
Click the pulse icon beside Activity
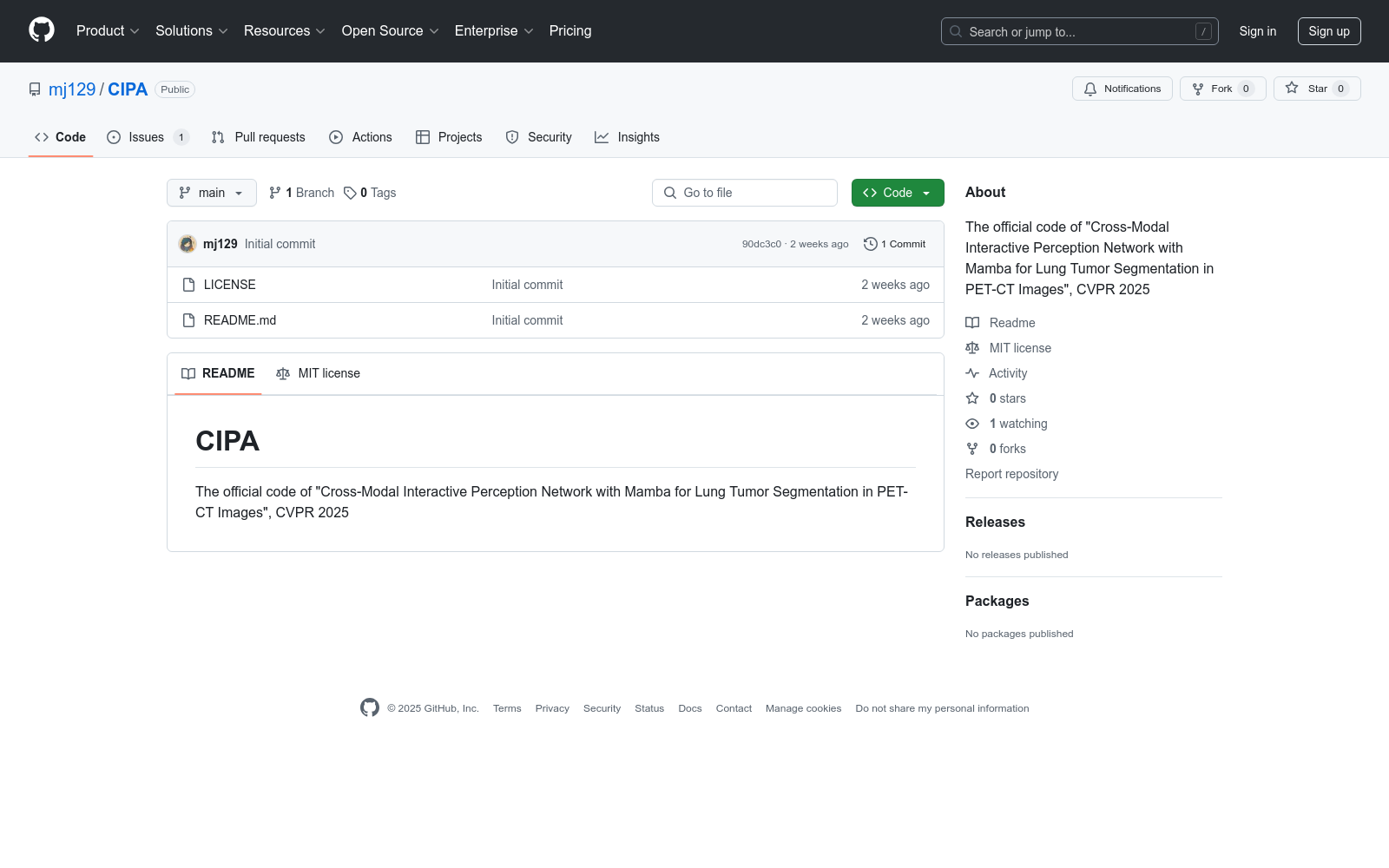coord(972,373)
